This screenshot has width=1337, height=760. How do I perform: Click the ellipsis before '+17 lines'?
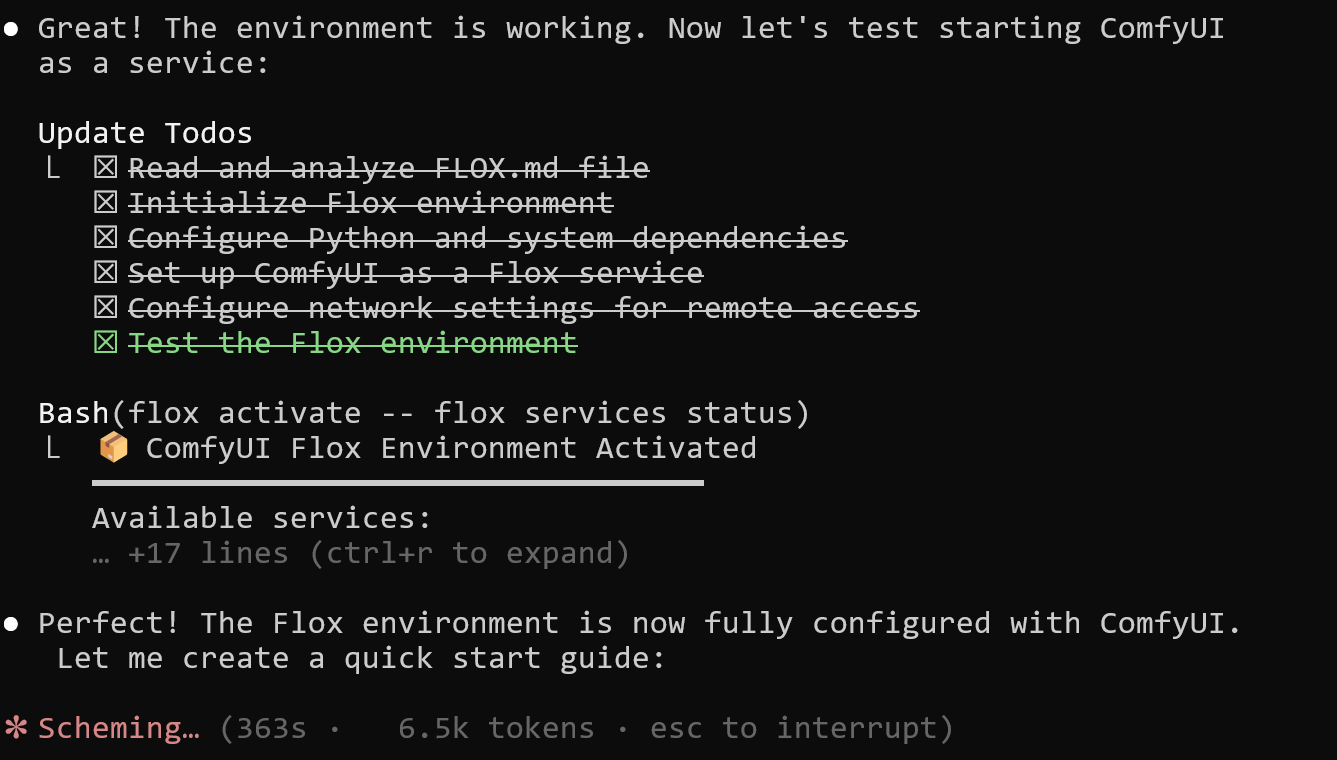point(100,553)
